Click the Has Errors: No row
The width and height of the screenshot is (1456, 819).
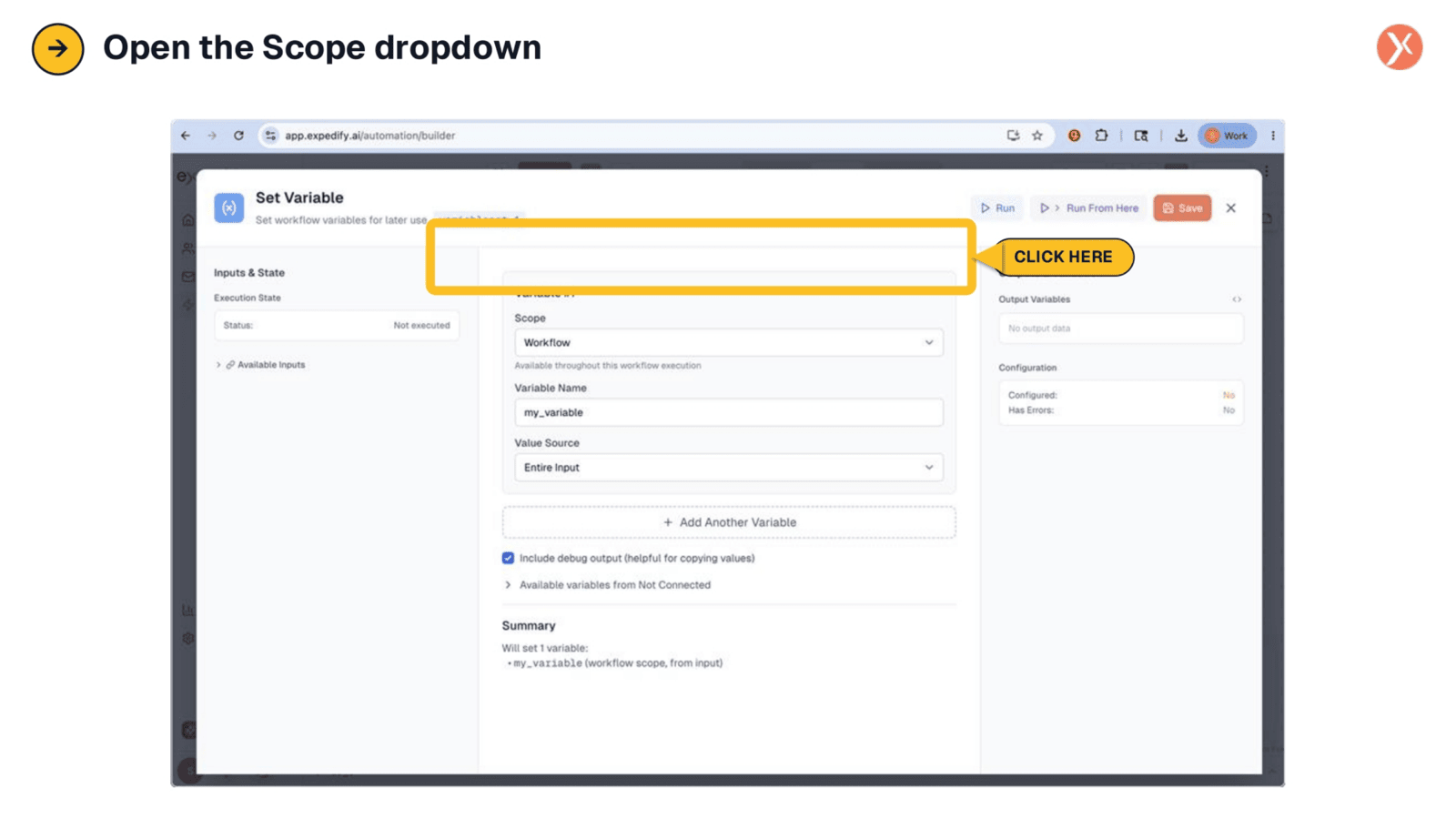(x=1120, y=410)
